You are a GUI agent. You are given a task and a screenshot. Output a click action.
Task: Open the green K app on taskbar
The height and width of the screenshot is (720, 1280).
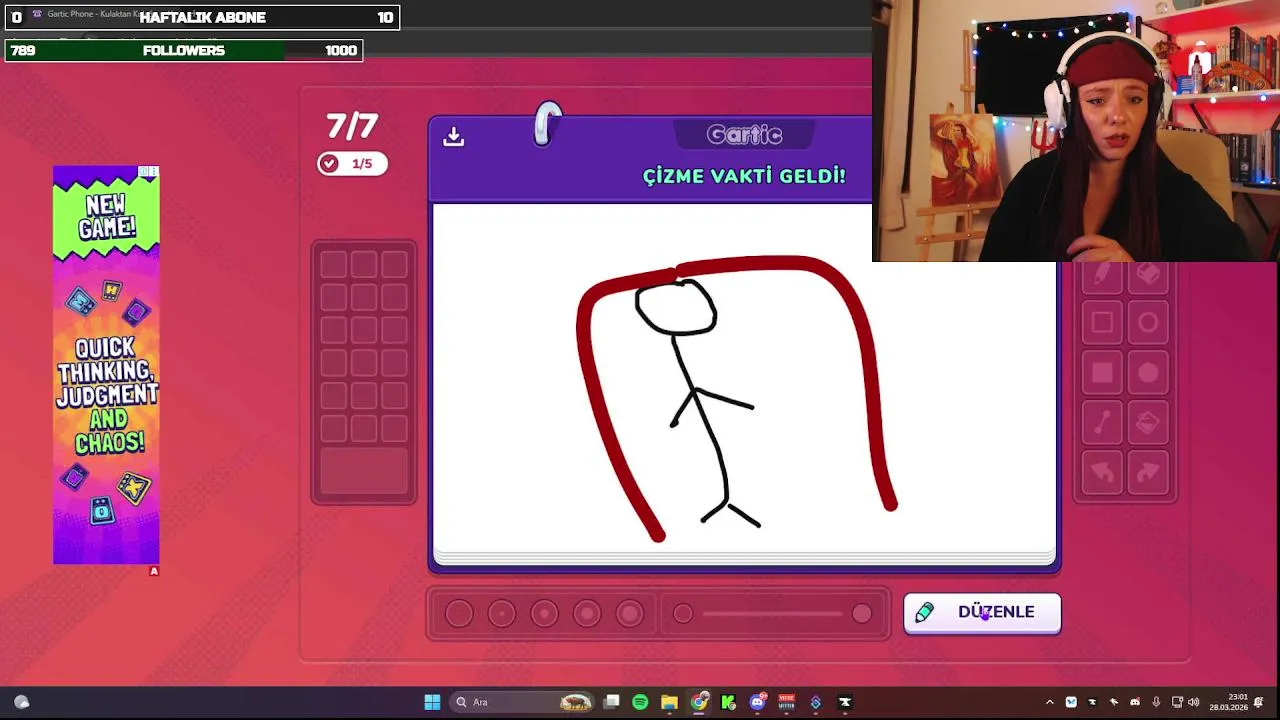pyautogui.click(x=728, y=702)
